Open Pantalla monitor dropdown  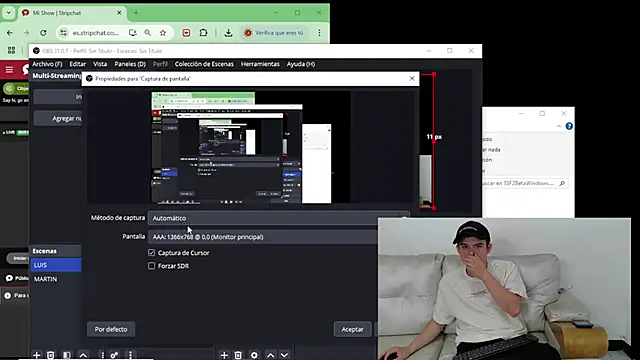click(x=263, y=237)
